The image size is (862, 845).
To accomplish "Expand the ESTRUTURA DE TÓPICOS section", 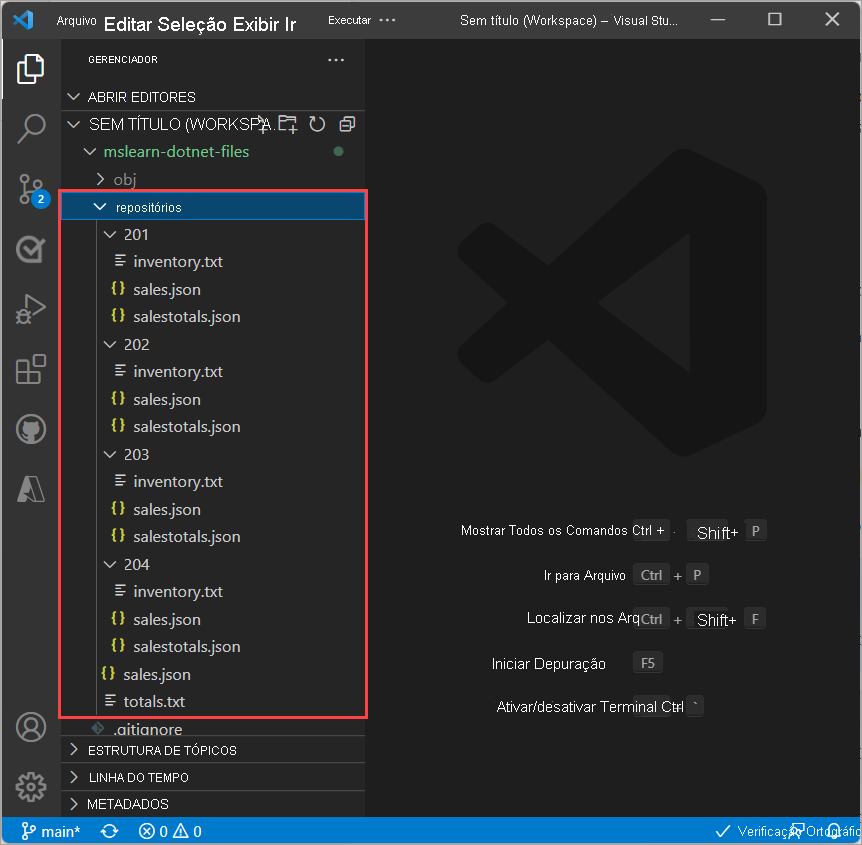I will click(162, 750).
